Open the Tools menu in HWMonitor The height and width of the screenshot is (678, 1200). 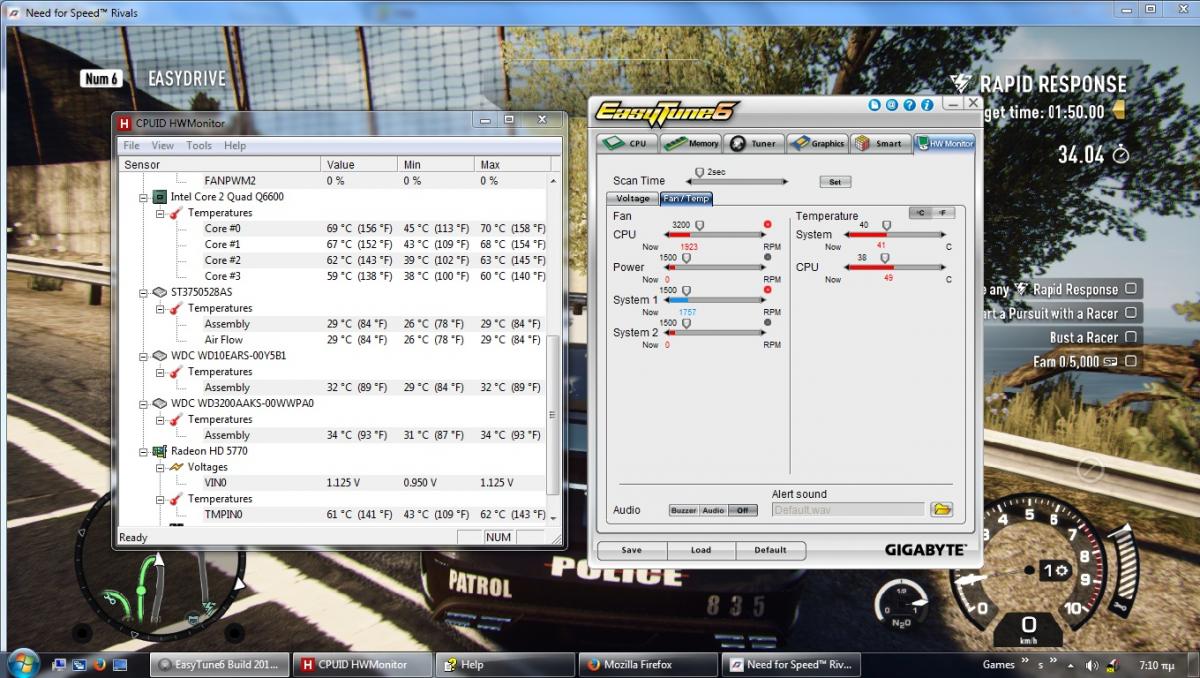coord(199,146)
